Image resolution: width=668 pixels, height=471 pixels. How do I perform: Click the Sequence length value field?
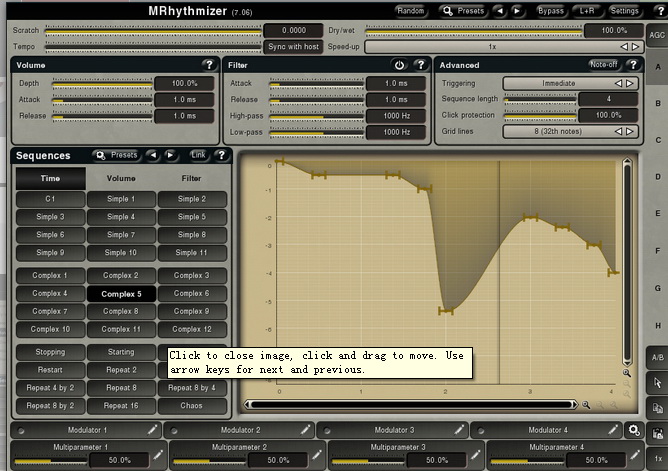coord(608,99)
